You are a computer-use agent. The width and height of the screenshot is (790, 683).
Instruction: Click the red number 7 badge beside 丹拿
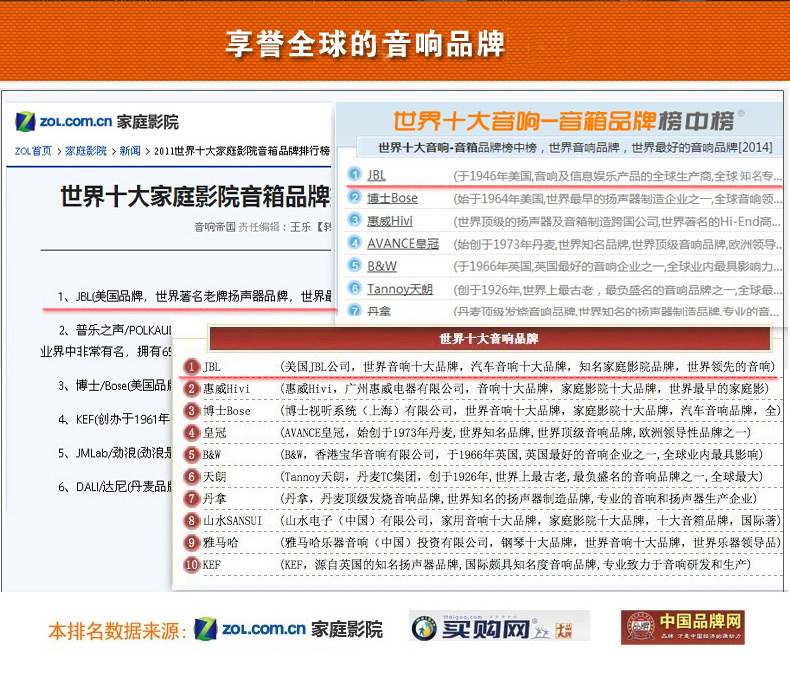coord(191,498)
